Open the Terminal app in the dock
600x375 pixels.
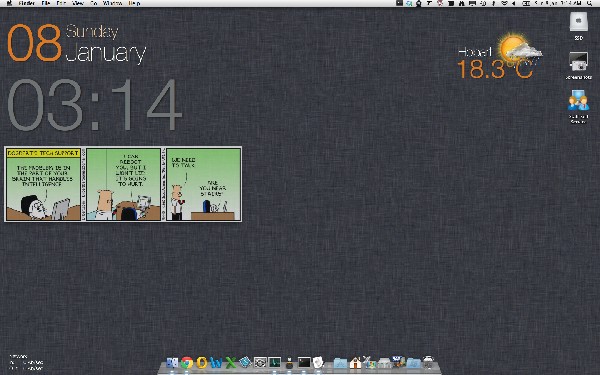pos(304,362)
